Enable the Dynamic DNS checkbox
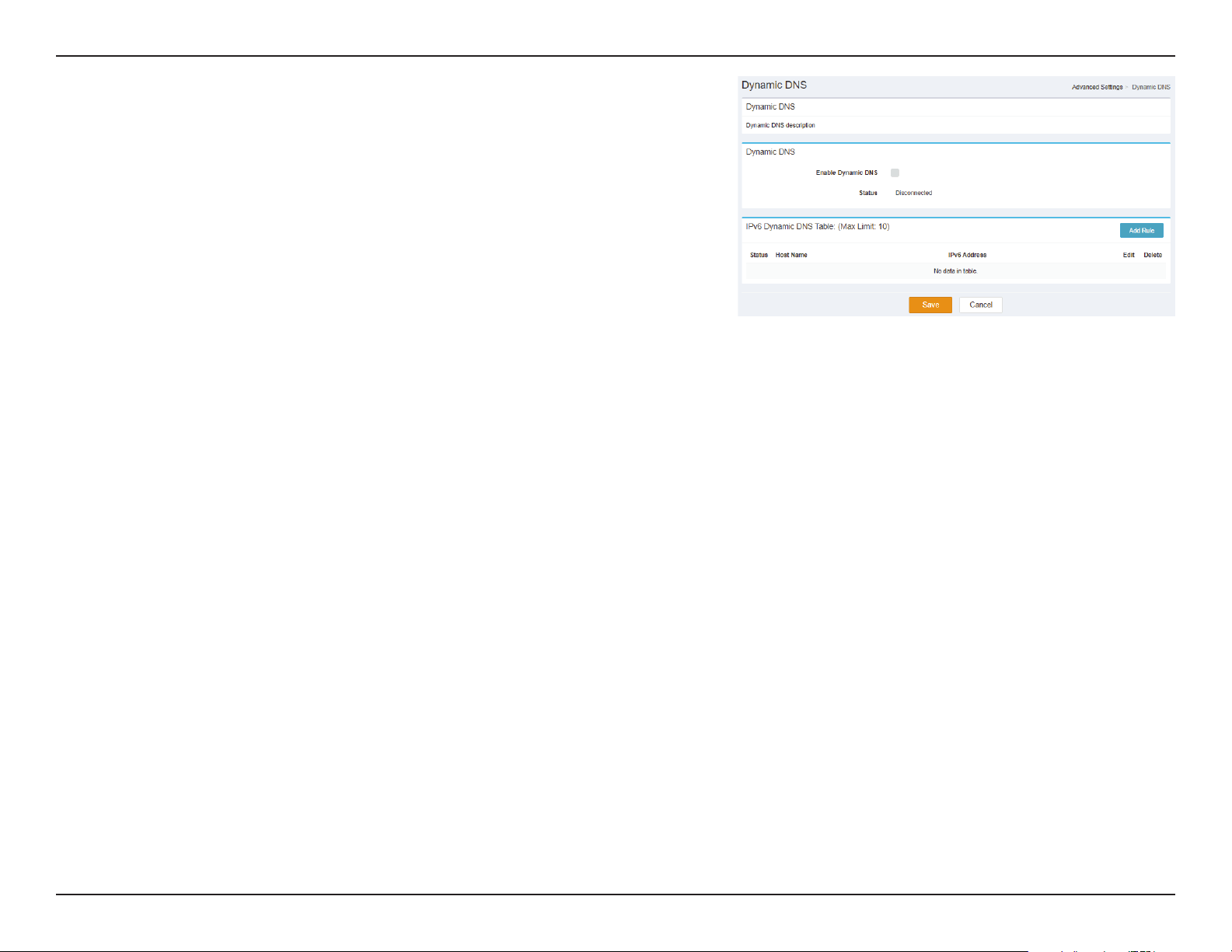1232x952 pixels. coord(895,173)
